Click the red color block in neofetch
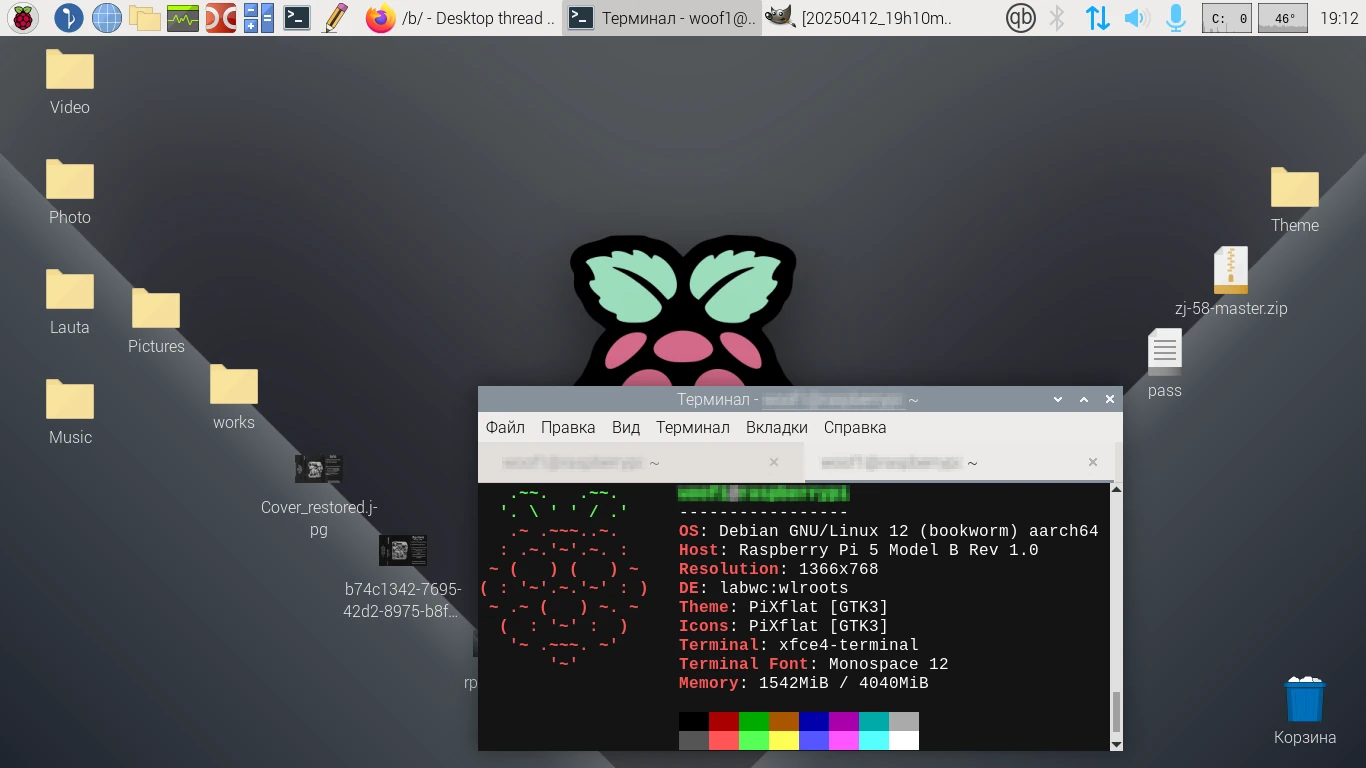This screenshot has width=1366, height=768. tap(724, 721)
